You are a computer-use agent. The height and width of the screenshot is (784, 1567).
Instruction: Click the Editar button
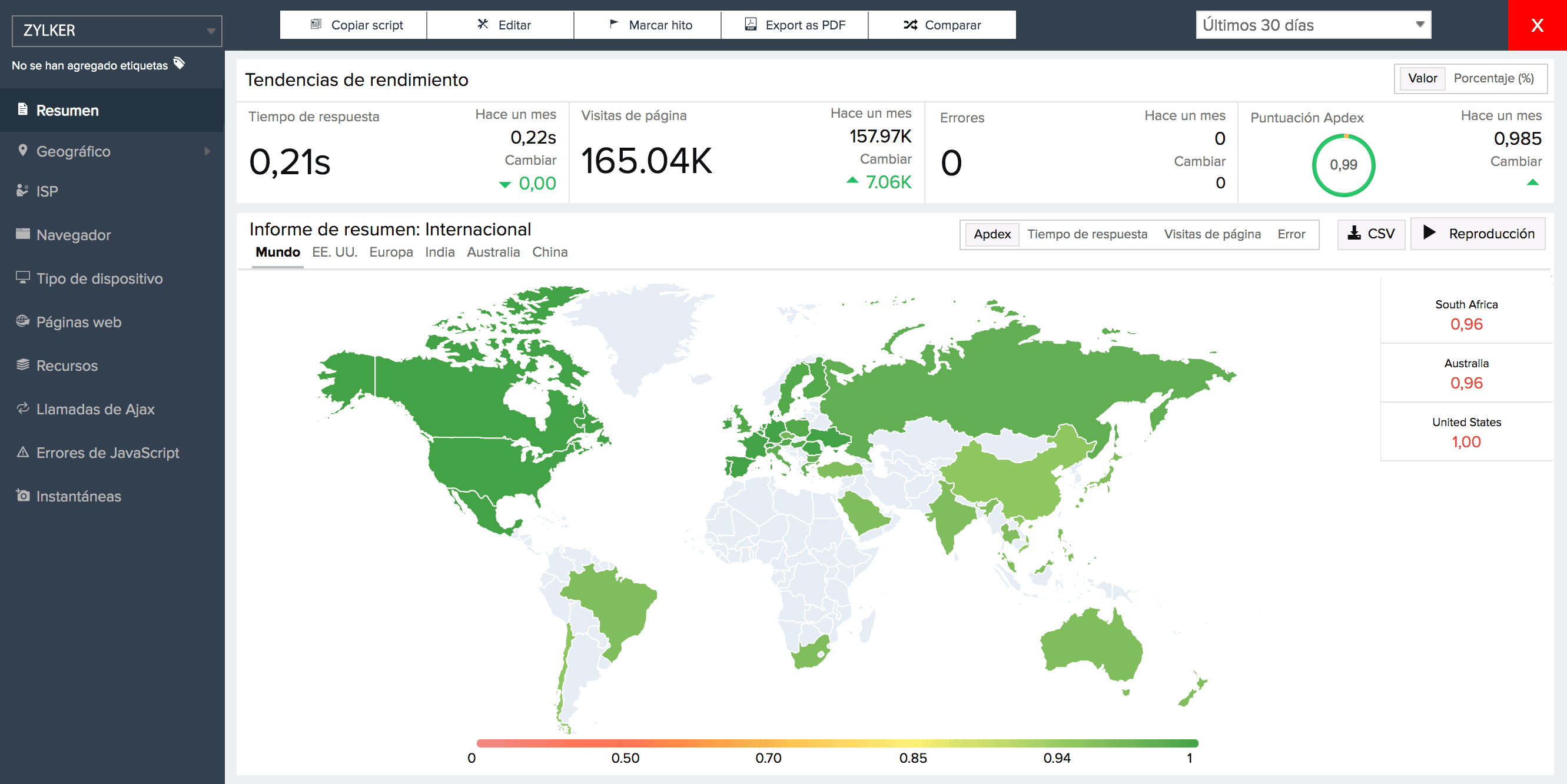tap(500, 25)
